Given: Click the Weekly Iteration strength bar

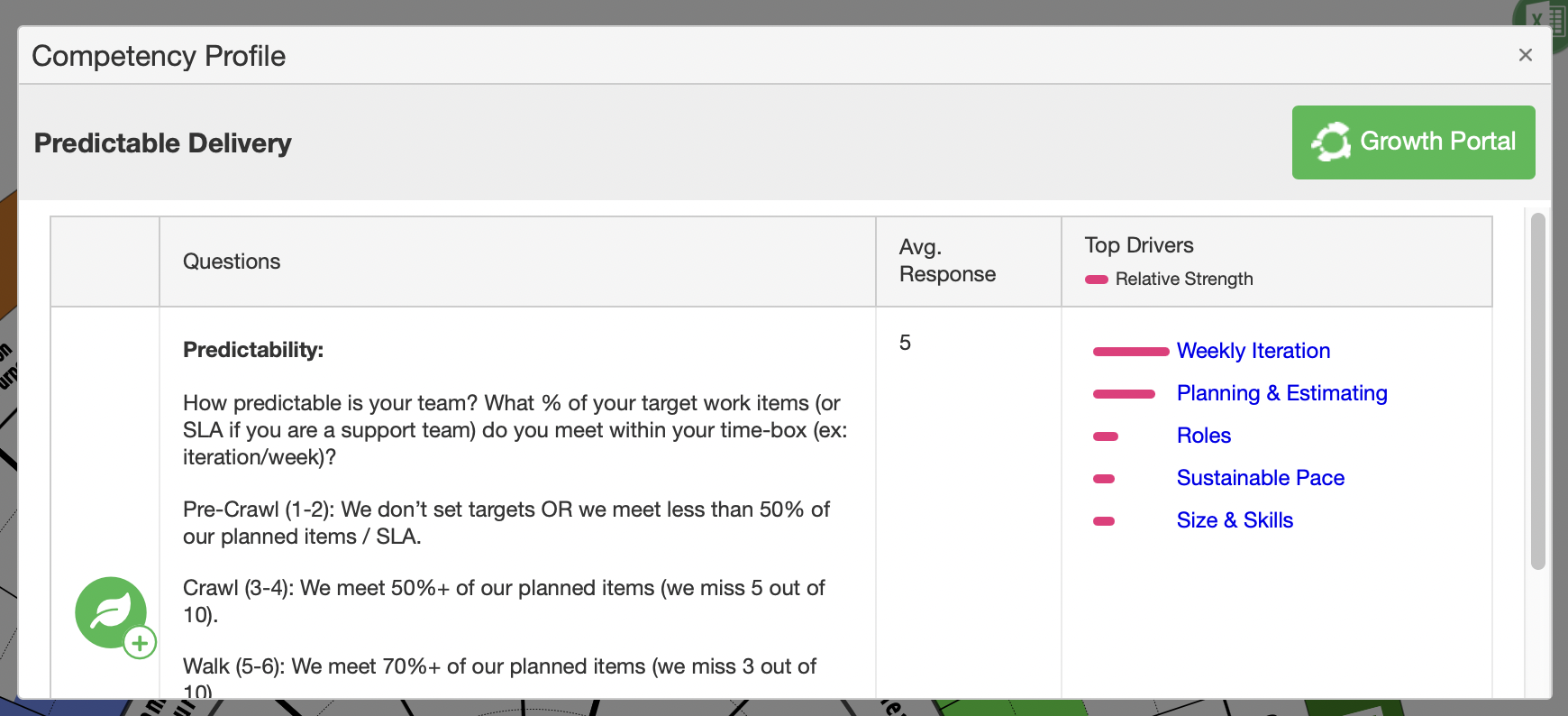Looking at the screenshot, I should click(1131, 352).
